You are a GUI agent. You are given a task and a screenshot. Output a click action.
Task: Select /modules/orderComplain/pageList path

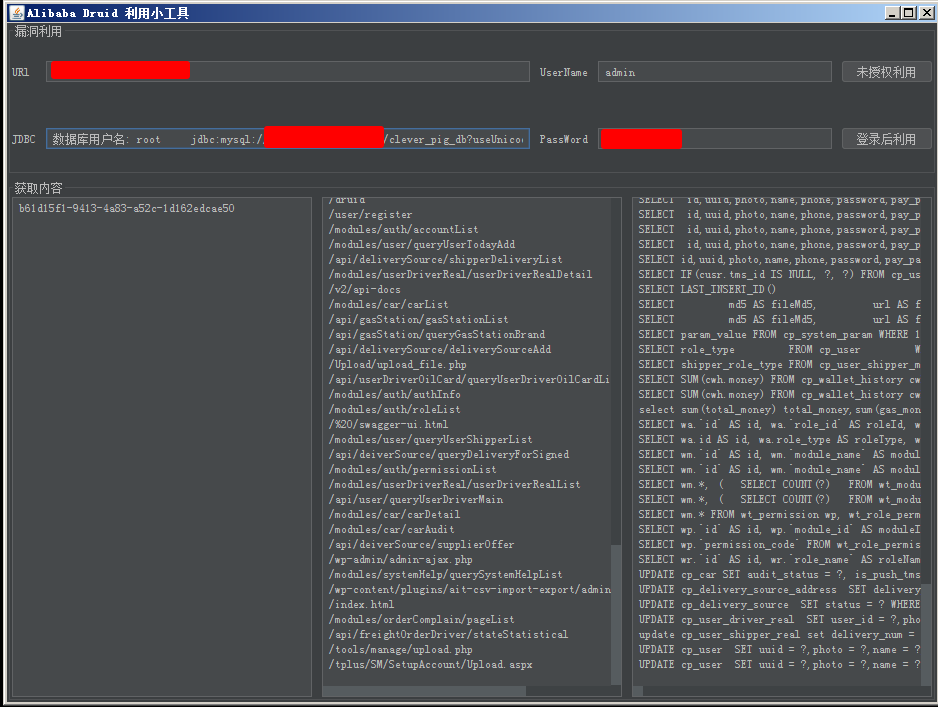421,619
